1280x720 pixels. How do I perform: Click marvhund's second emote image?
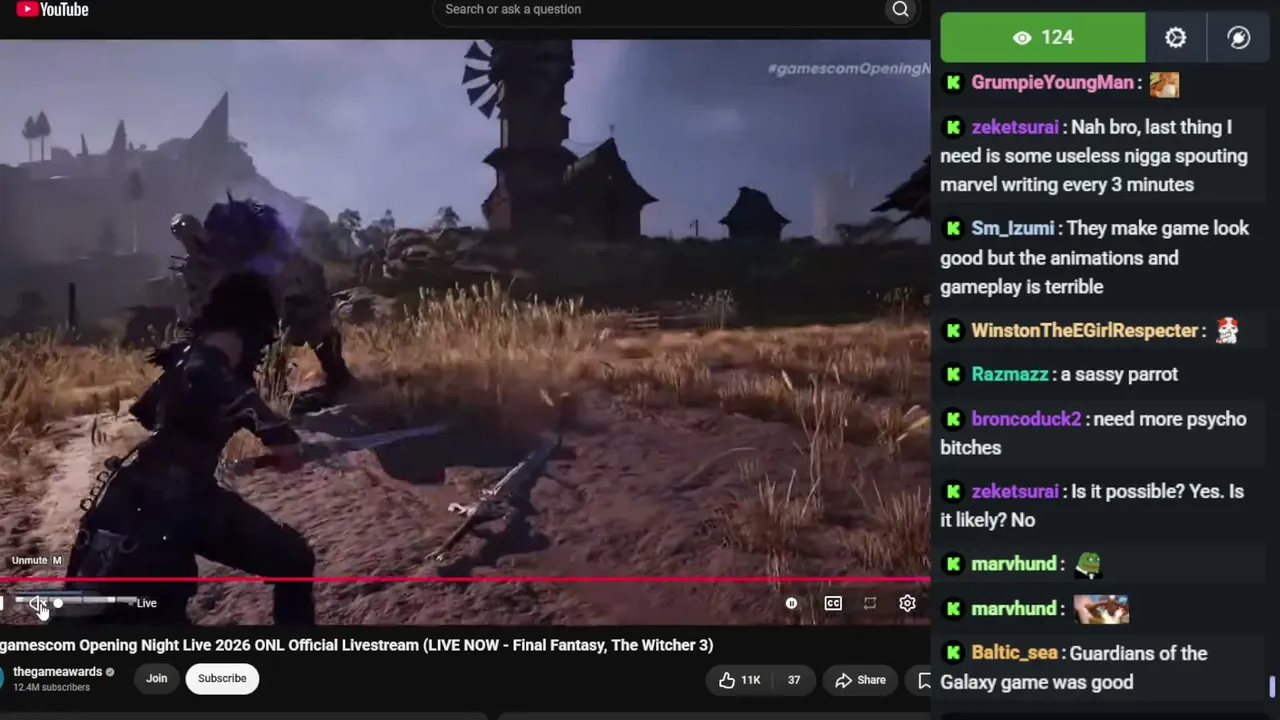(x=1101, y=608)
